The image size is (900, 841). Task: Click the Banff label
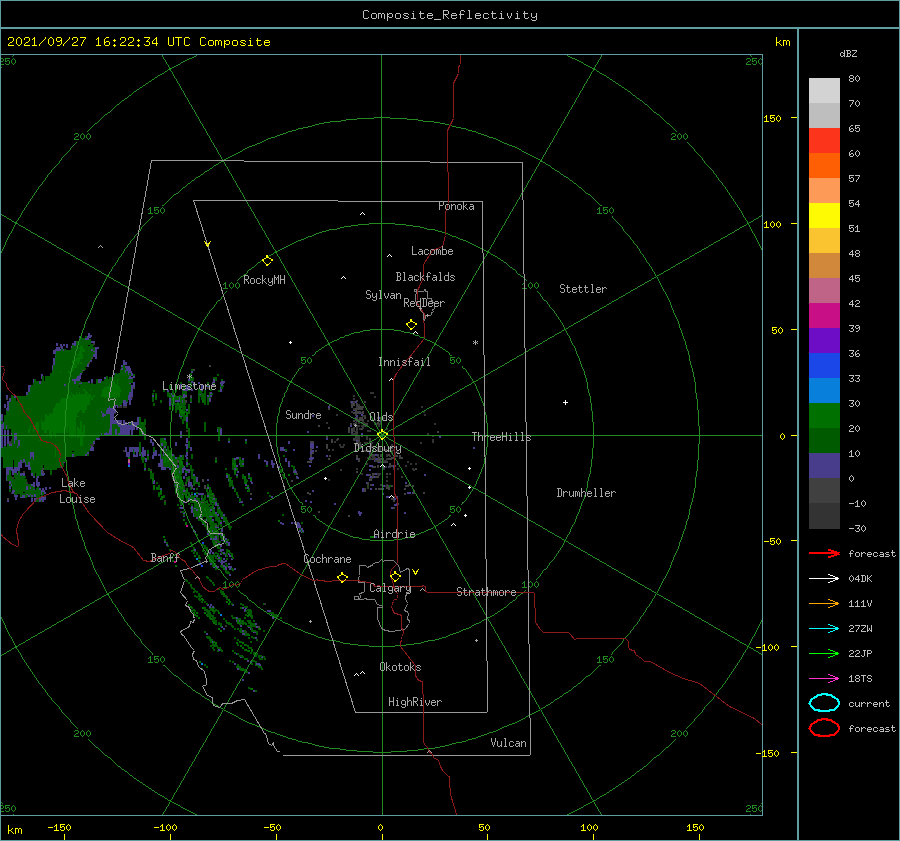click(x=165, y=557)
